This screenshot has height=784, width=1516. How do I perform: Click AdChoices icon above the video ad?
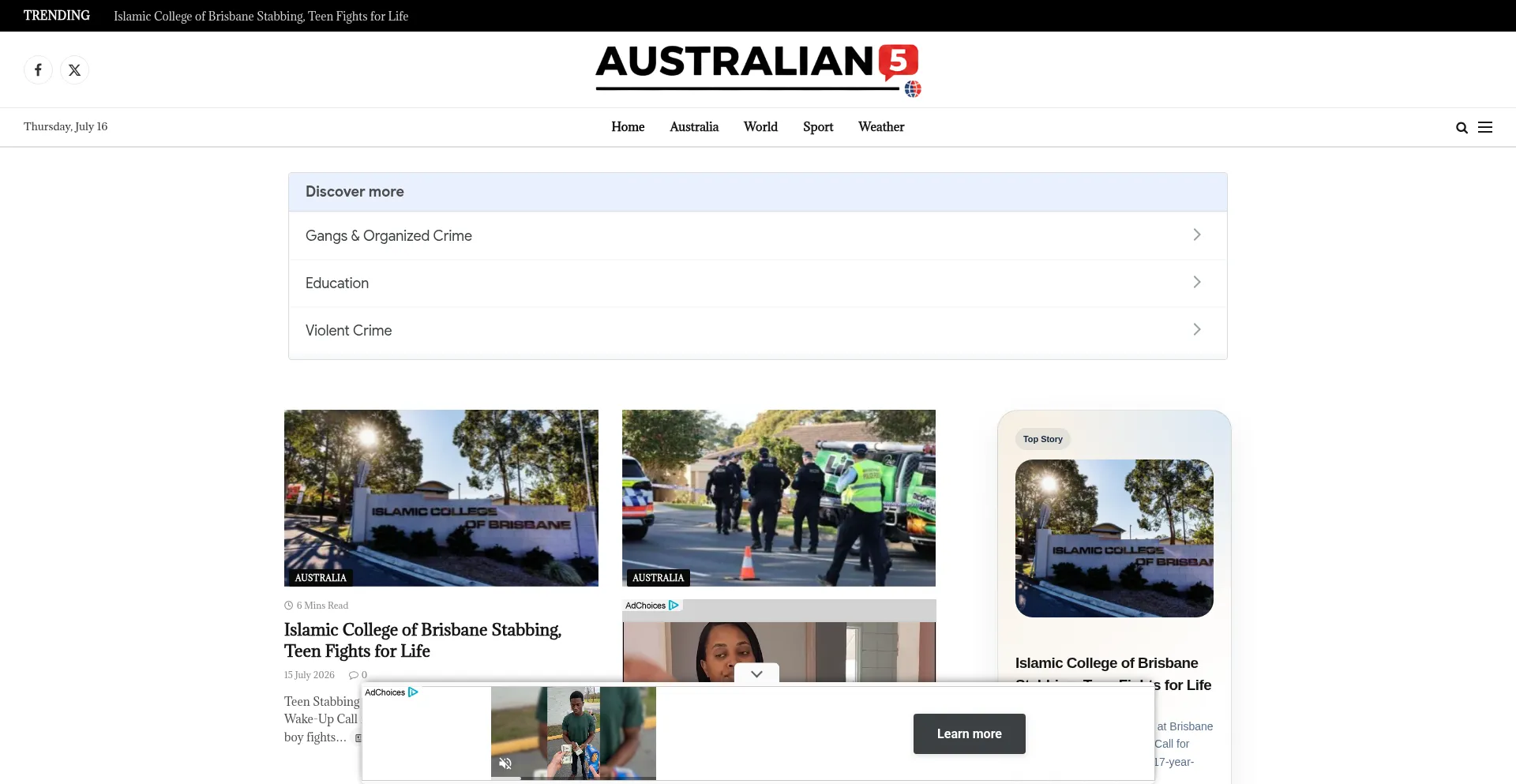[674, 606]
